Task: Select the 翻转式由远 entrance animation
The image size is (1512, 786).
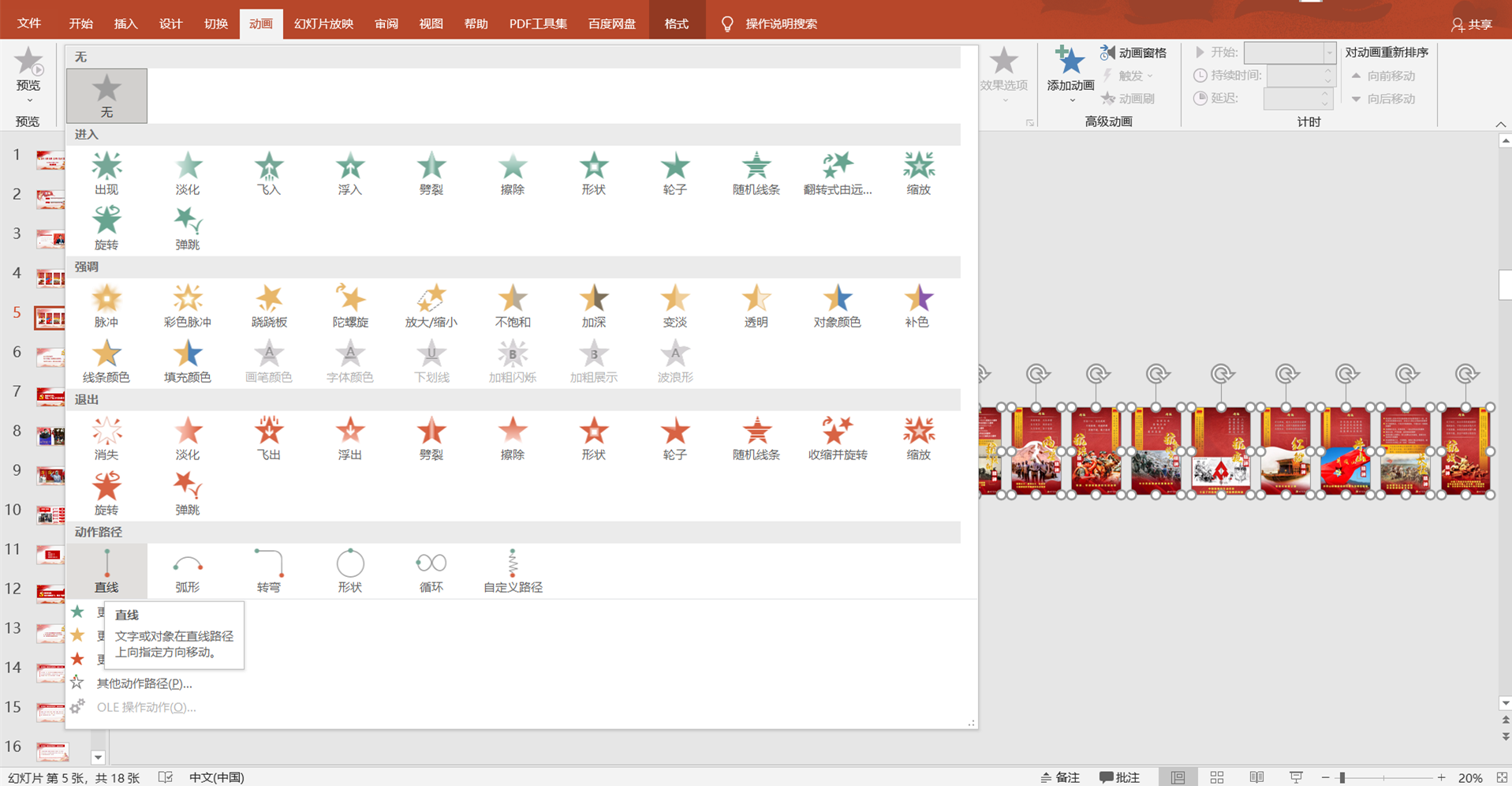Action: point(838,174)
